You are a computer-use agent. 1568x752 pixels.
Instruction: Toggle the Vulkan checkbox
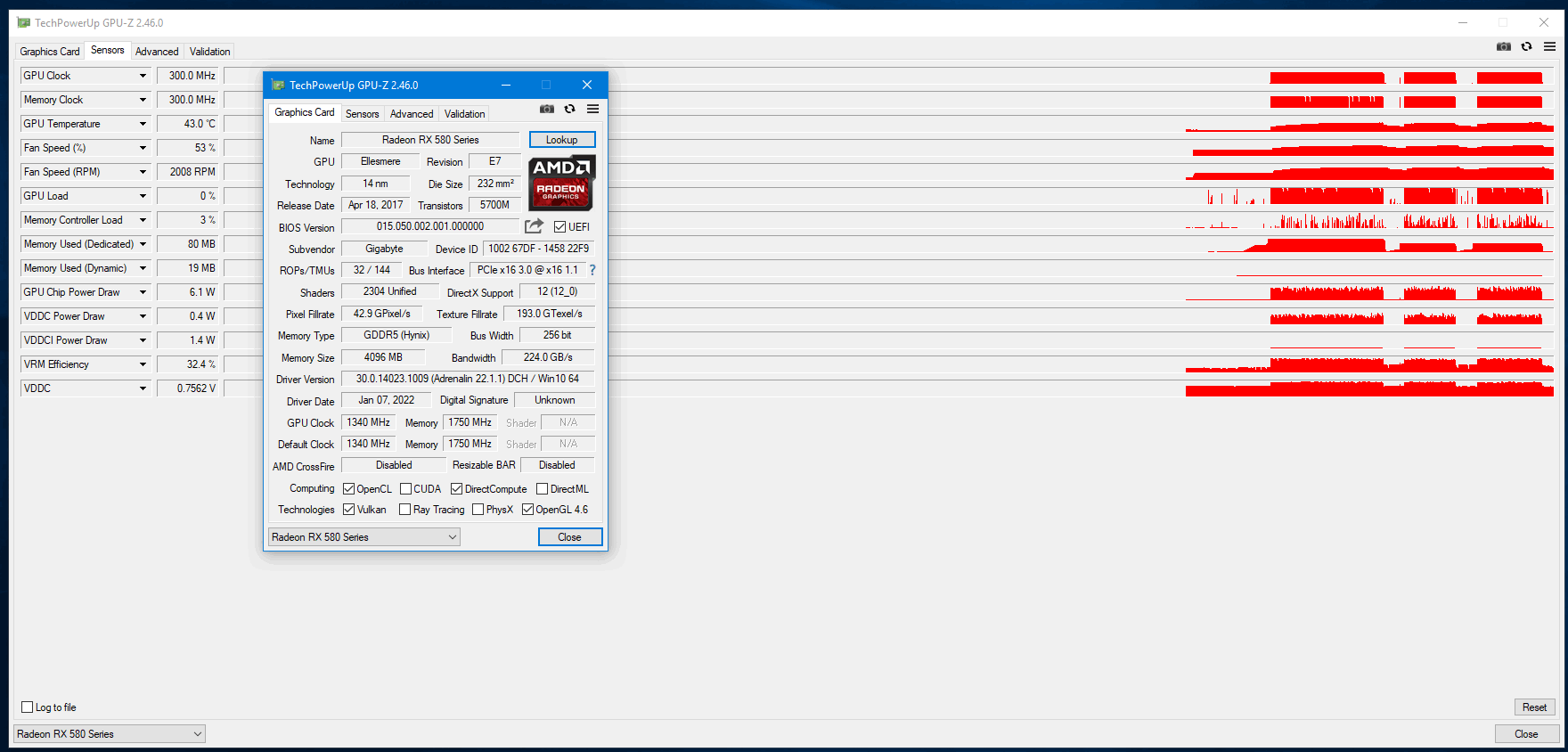point(349,510)
